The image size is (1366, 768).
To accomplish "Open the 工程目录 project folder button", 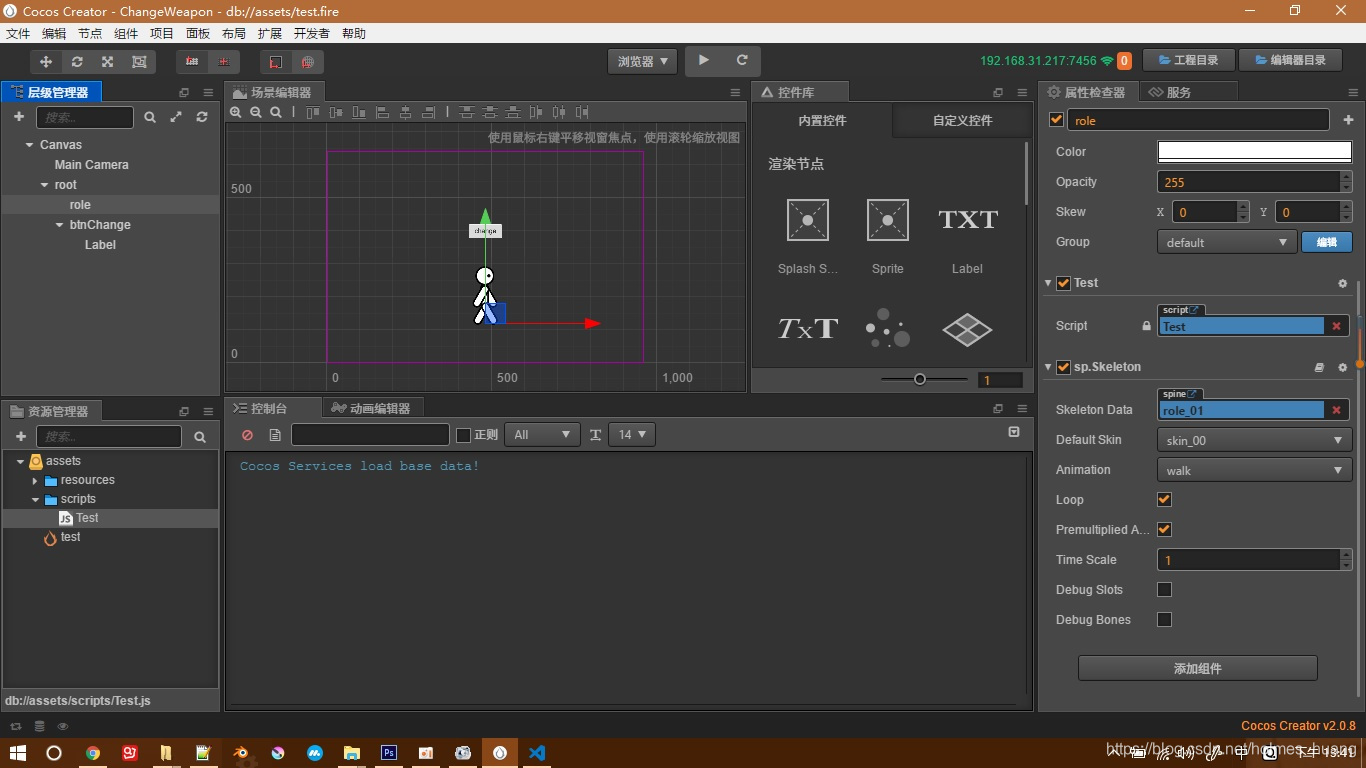I will (1189, 60).
